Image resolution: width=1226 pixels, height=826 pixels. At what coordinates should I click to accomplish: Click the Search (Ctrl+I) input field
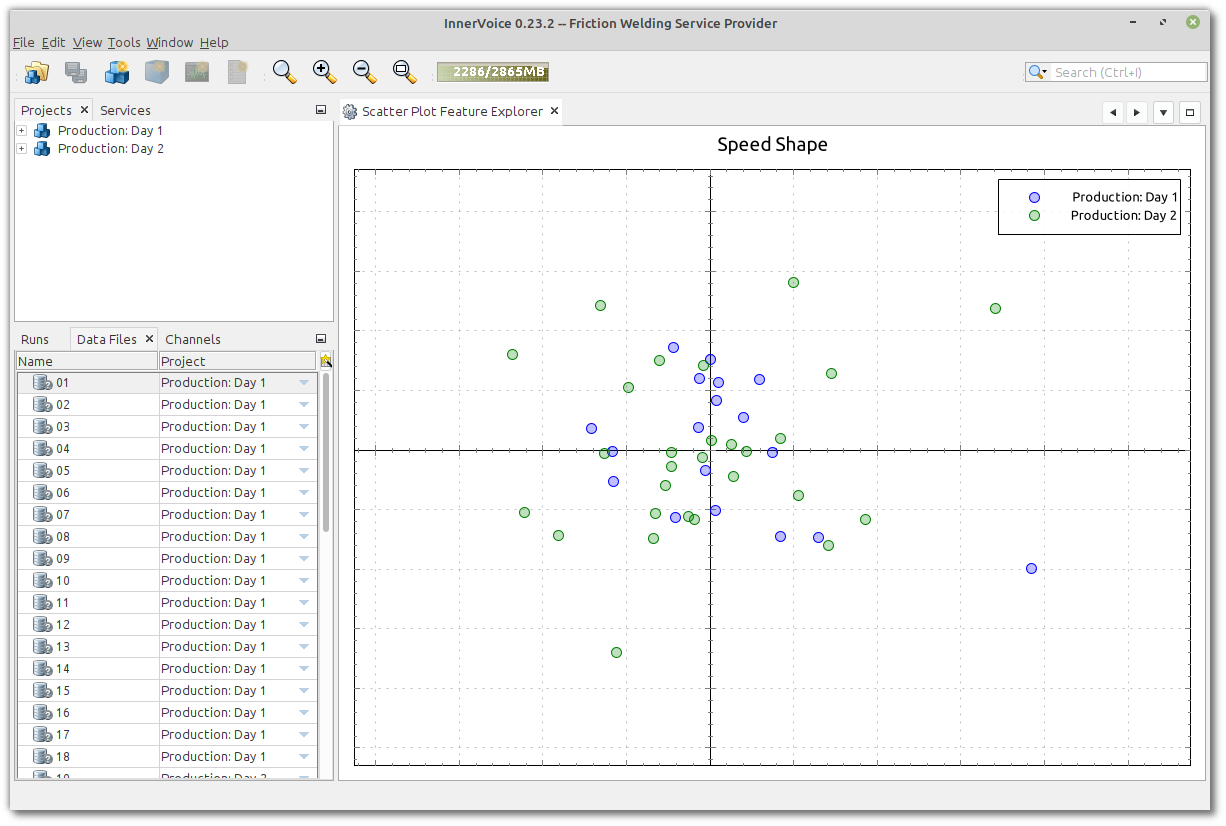pos(1129,72)
